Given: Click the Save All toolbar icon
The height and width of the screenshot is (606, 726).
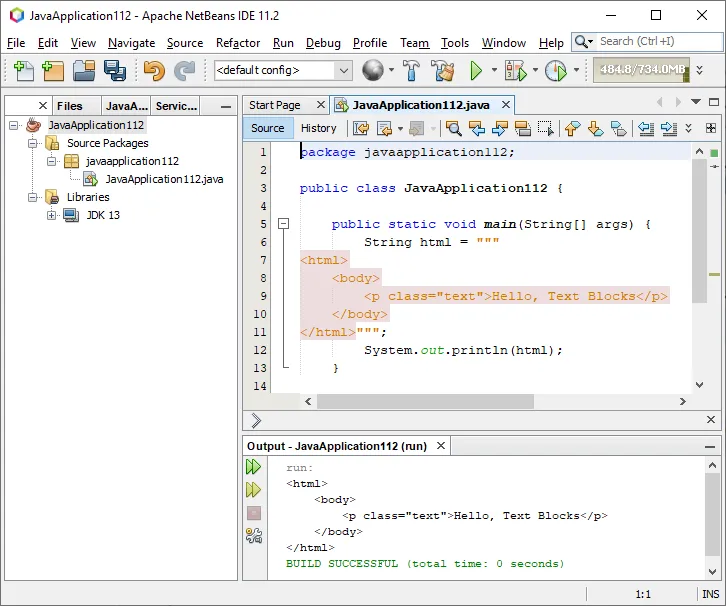Looking at the screenshot, I should 114,70.
